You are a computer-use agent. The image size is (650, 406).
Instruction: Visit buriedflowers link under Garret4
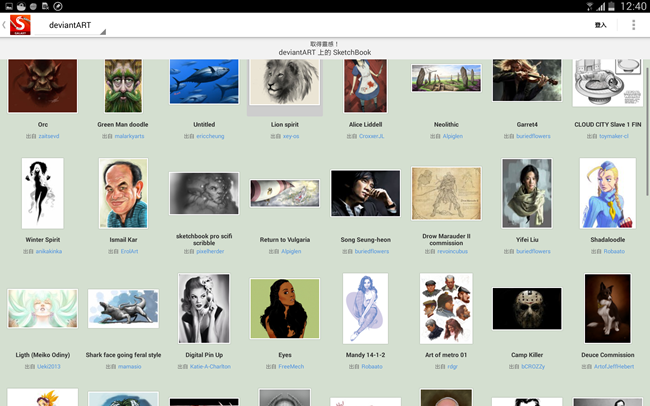[533, 136]
